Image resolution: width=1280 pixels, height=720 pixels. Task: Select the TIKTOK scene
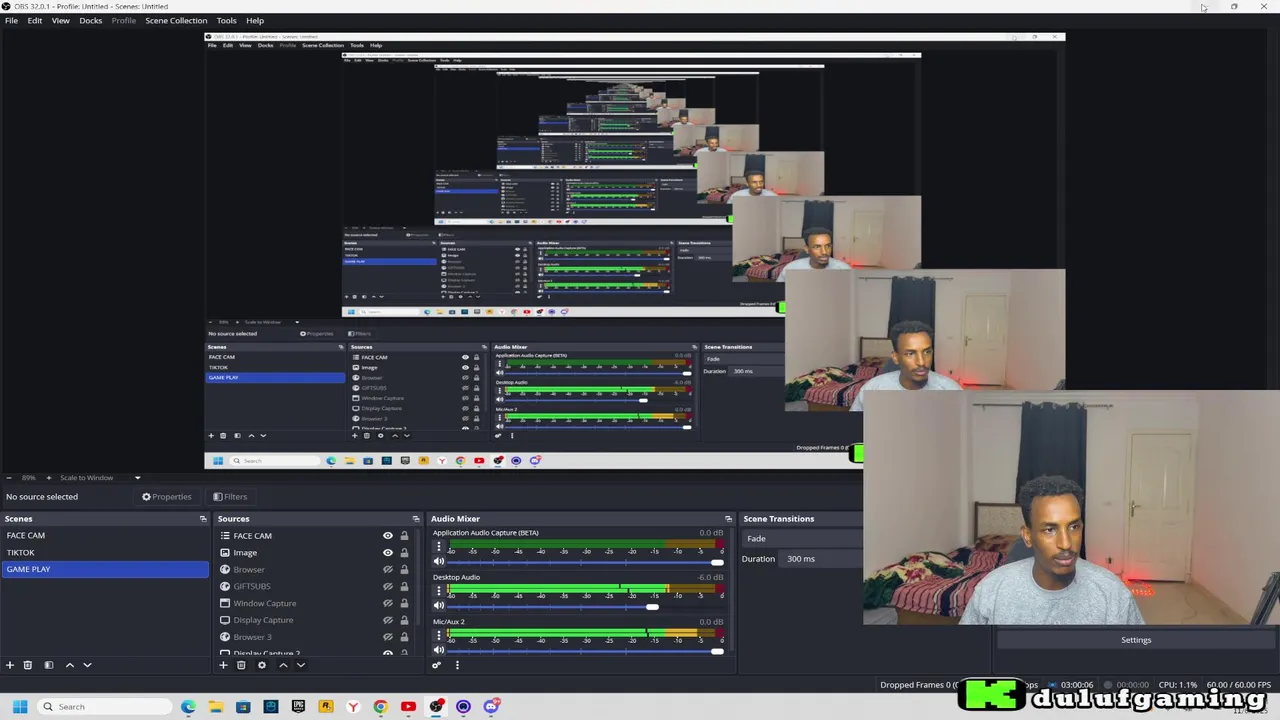pos(104,553)
